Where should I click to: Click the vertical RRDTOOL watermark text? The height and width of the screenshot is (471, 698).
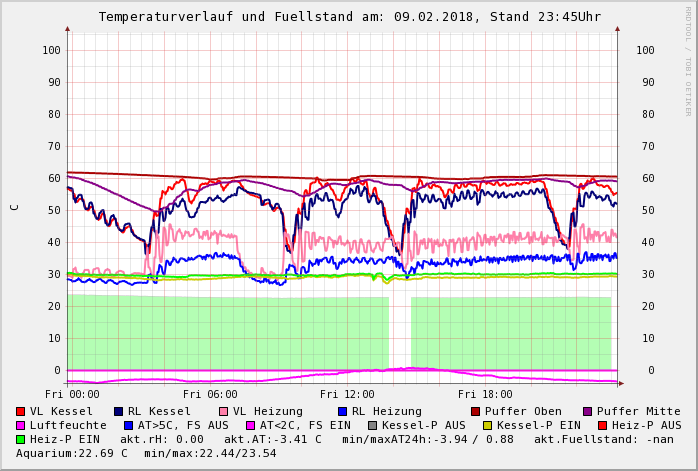click(x=688, y=60)
